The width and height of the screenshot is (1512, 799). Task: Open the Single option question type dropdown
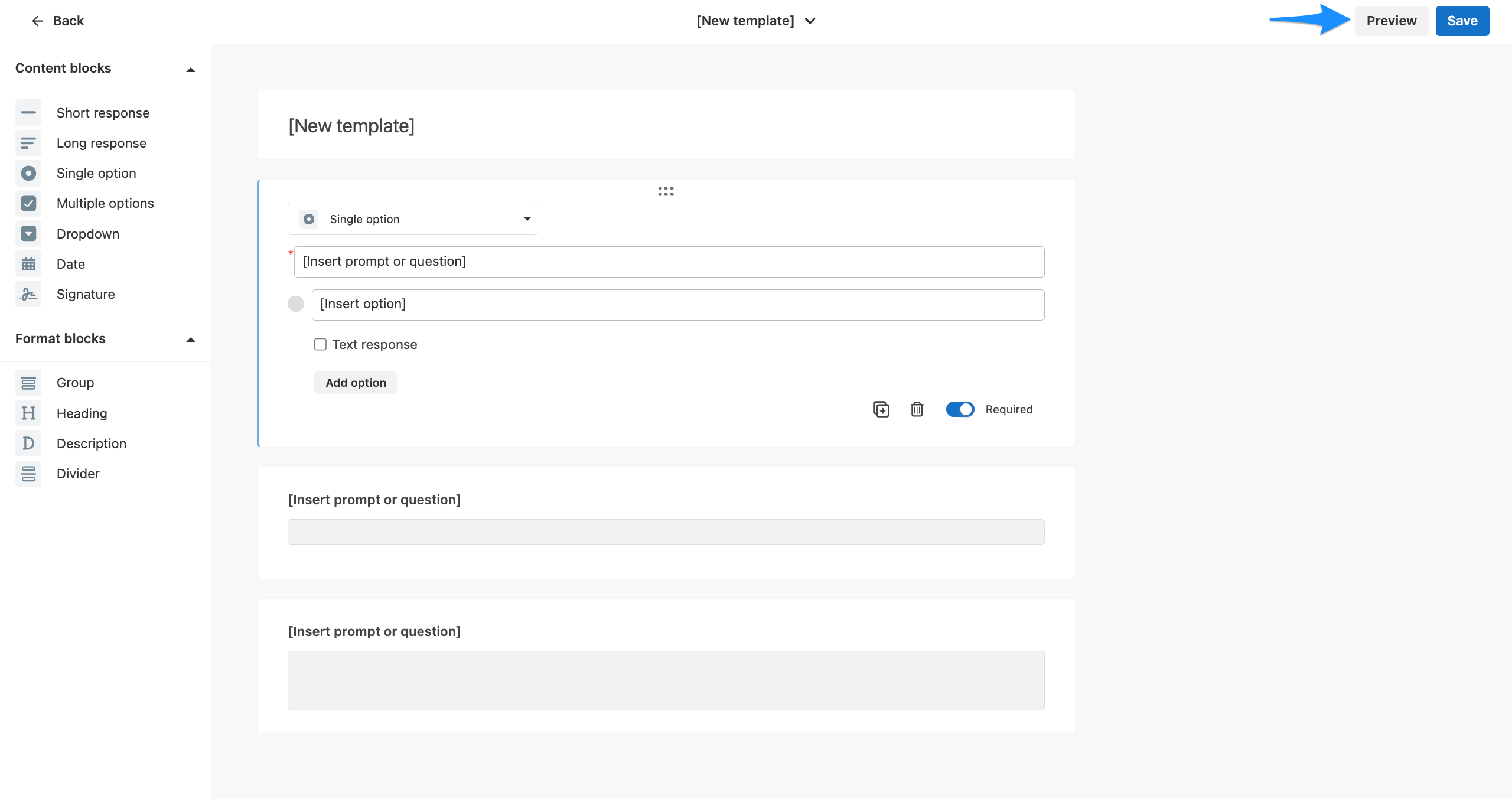pyautogui.click(x=412, y=219)
